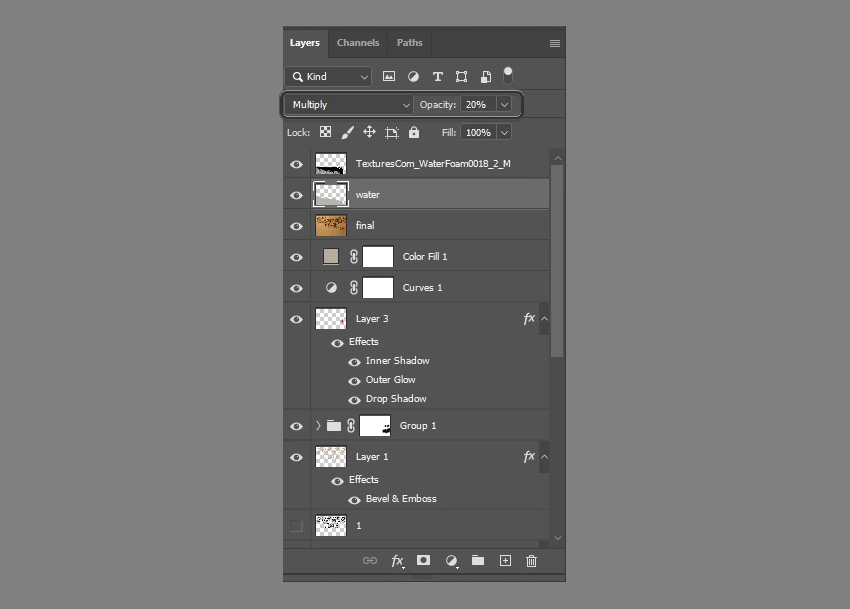Click the lock all attributes padlock icon
The width and height of the screenshot is (850, 609).
(x=414, y=132)
